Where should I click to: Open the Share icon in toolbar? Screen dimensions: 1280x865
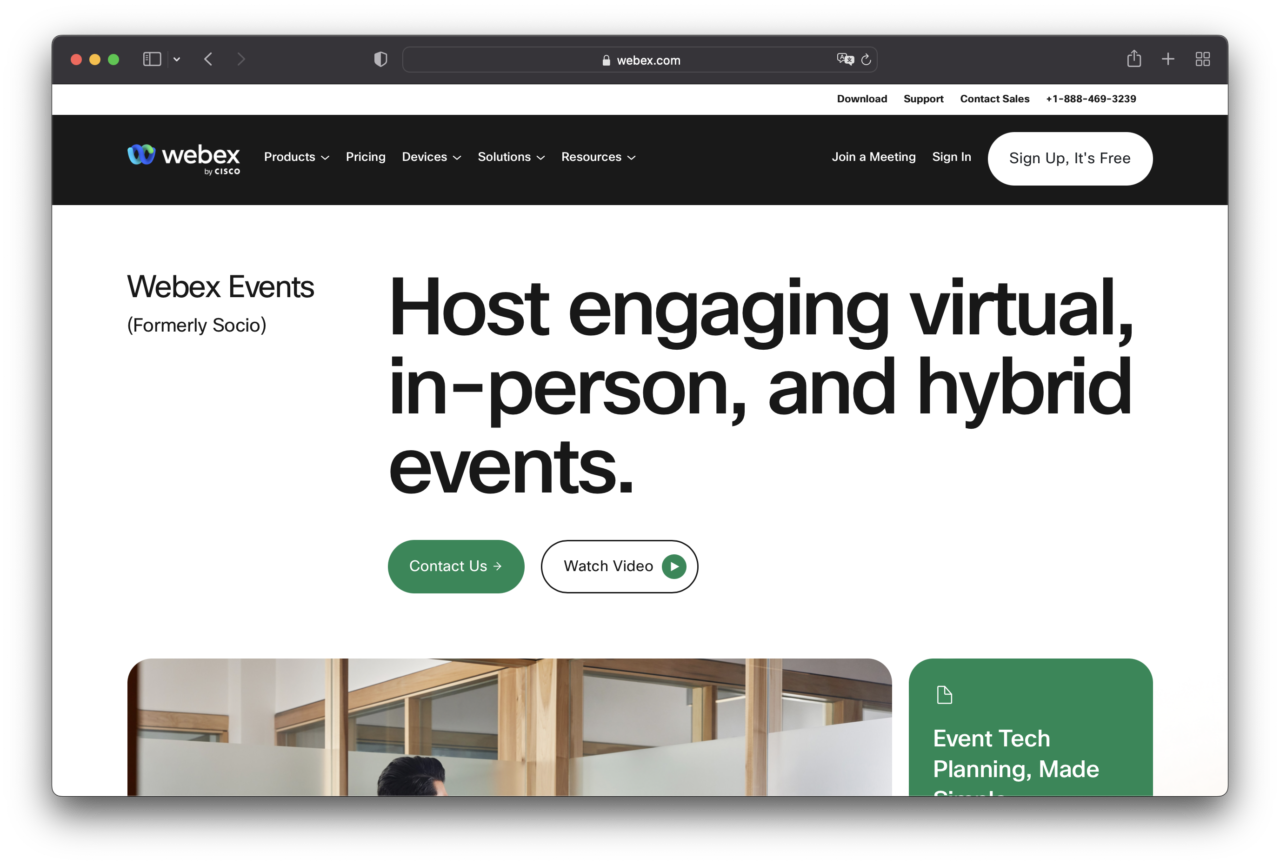1134,59
